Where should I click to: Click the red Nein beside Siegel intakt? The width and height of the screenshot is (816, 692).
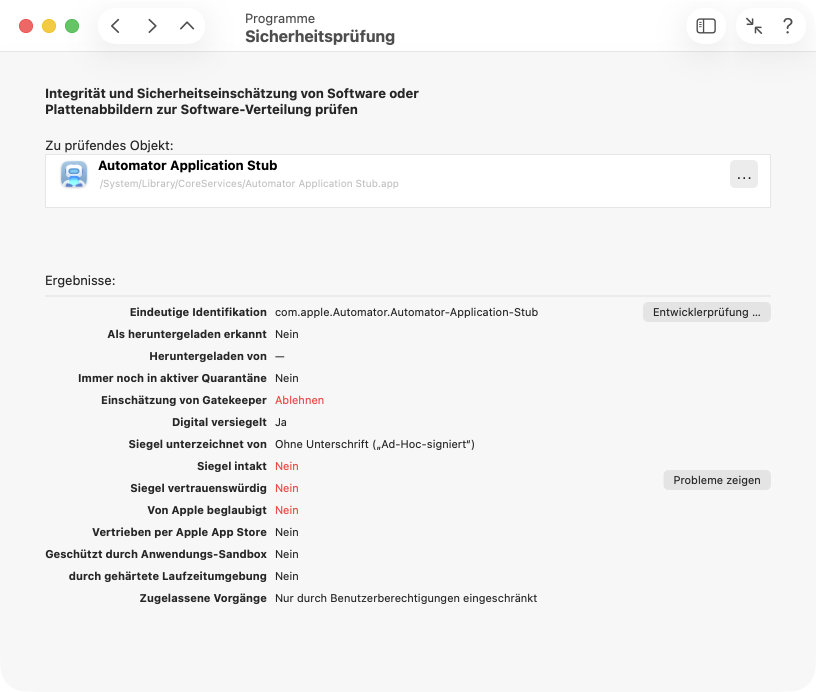(286, 466)
